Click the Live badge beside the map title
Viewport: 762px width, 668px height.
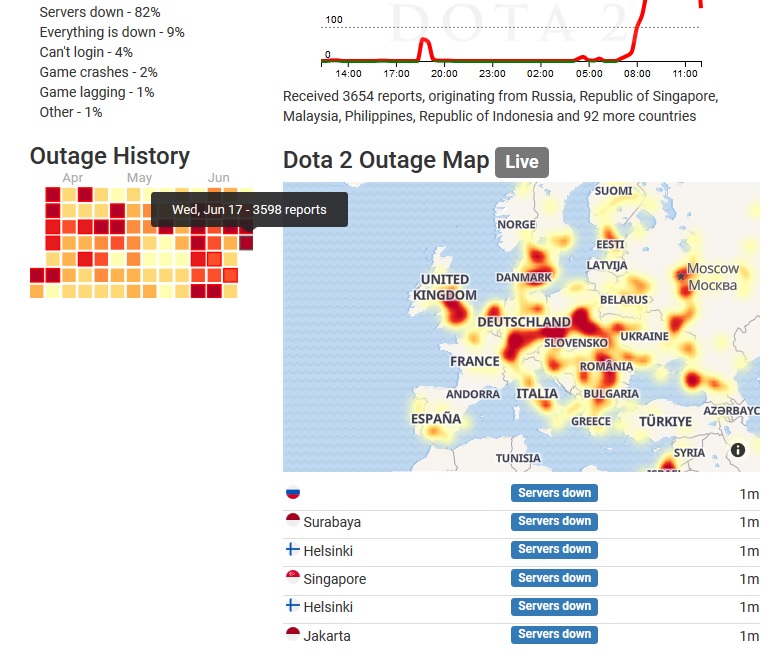pyautogui.click(x=521, y=162)
